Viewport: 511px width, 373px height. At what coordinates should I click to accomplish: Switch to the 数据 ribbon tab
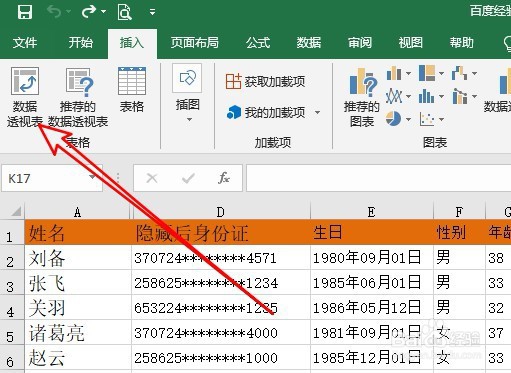pos(309,43)
